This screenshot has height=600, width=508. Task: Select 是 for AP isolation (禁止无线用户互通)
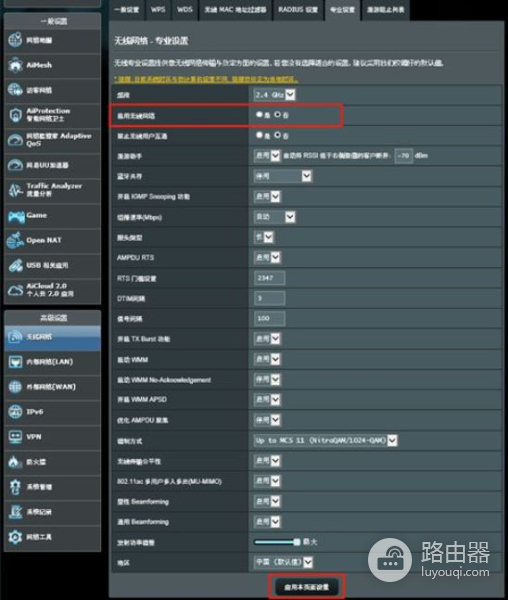tap(259, 135)
